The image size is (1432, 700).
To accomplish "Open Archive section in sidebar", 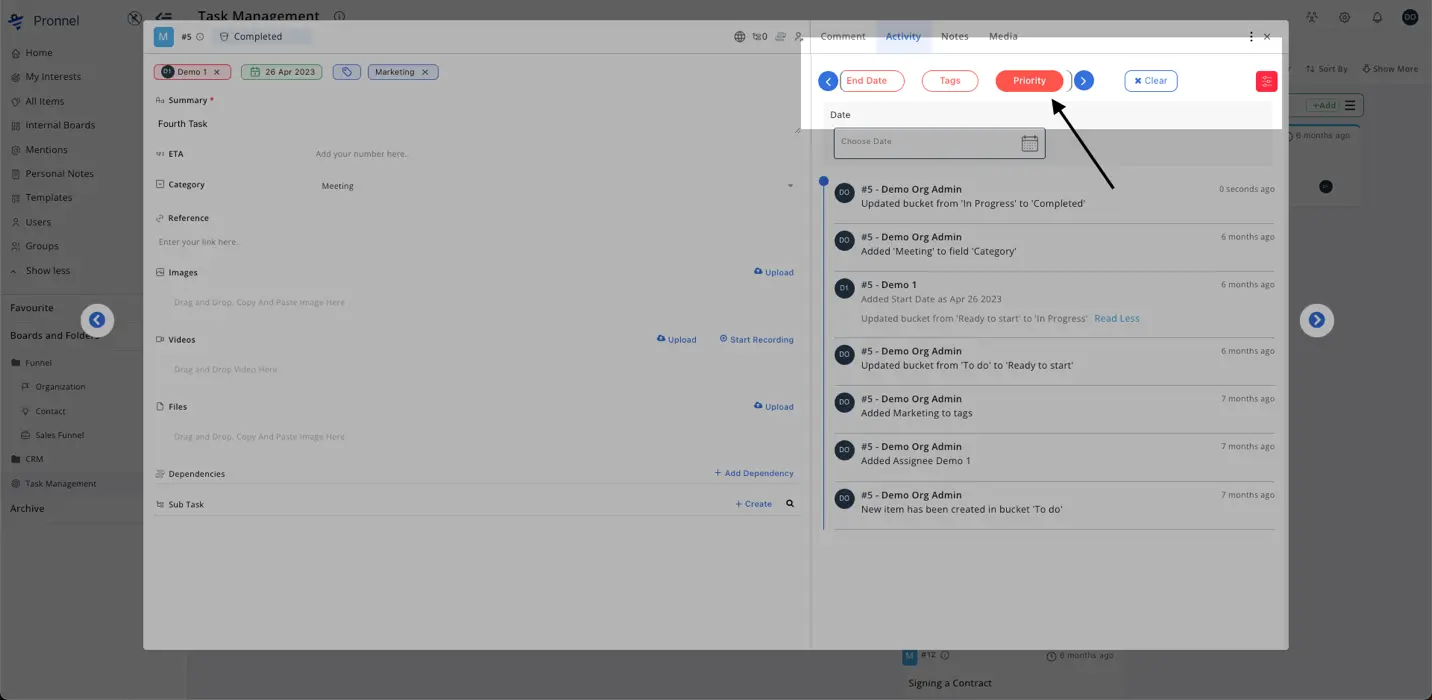I will (28, 509).
